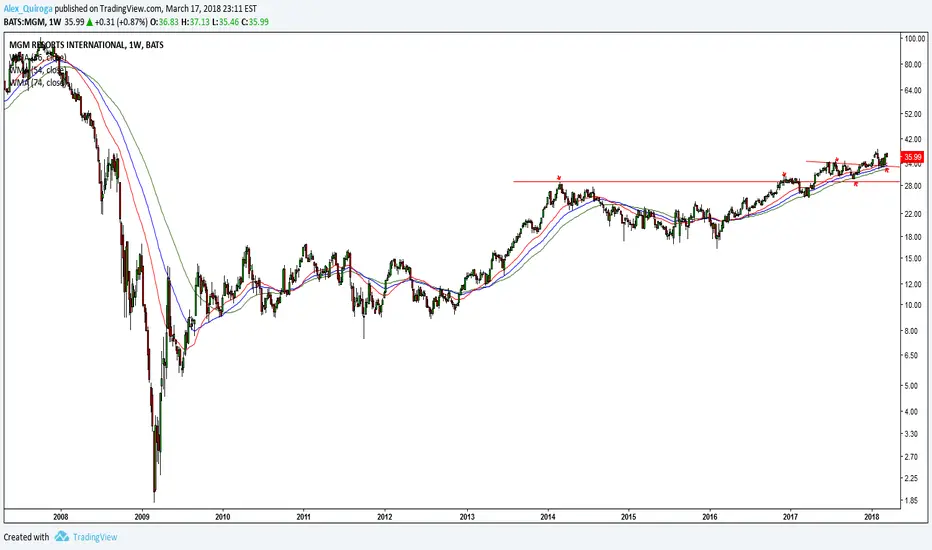932x550 pixels.
Task: Click the C:35.99 close value
Action: pos(255,22)
